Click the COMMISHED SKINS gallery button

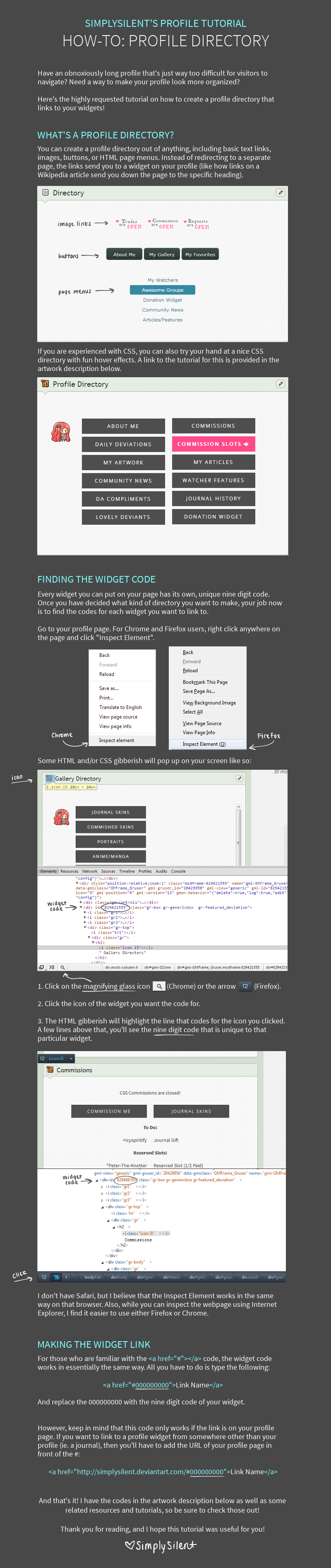(111, 827)
